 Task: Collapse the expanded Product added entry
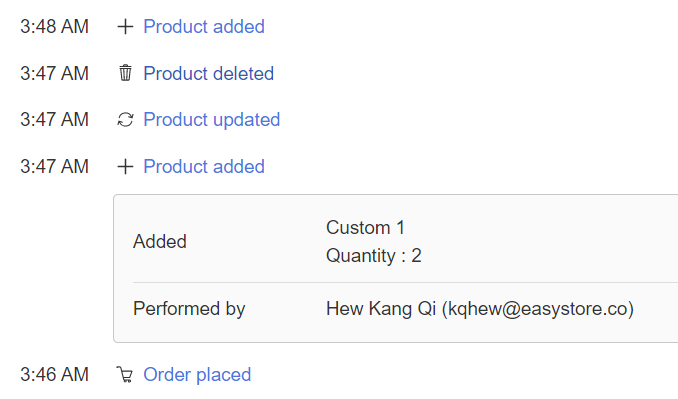[x=204, y=166]
